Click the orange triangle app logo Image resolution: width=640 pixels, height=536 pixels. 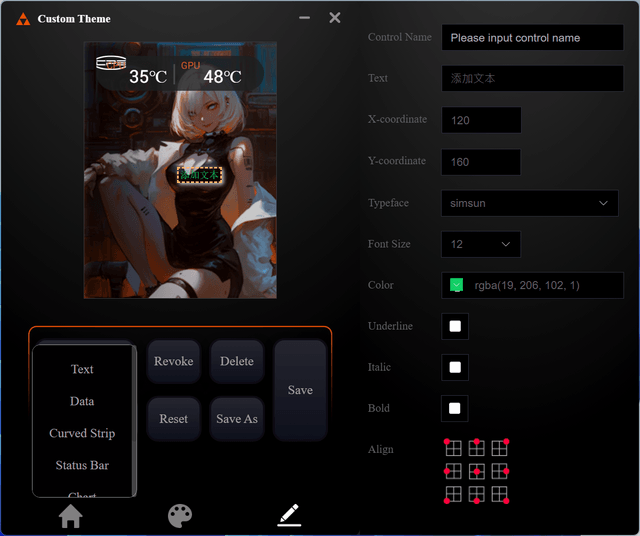tap(23, 19)
